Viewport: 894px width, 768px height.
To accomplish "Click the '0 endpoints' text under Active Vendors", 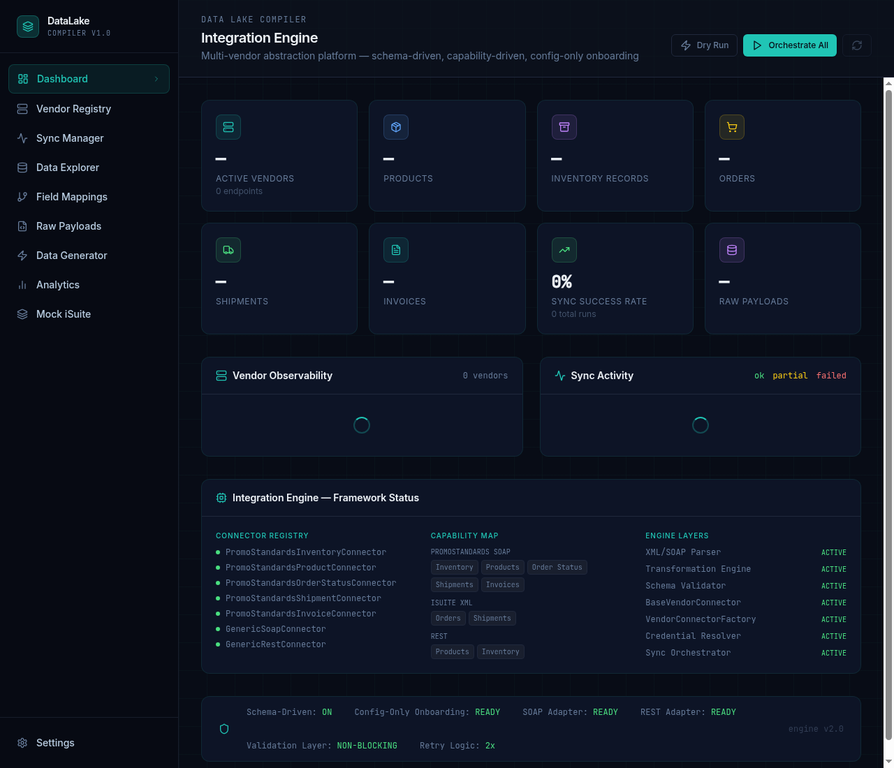I will [239, 191].
